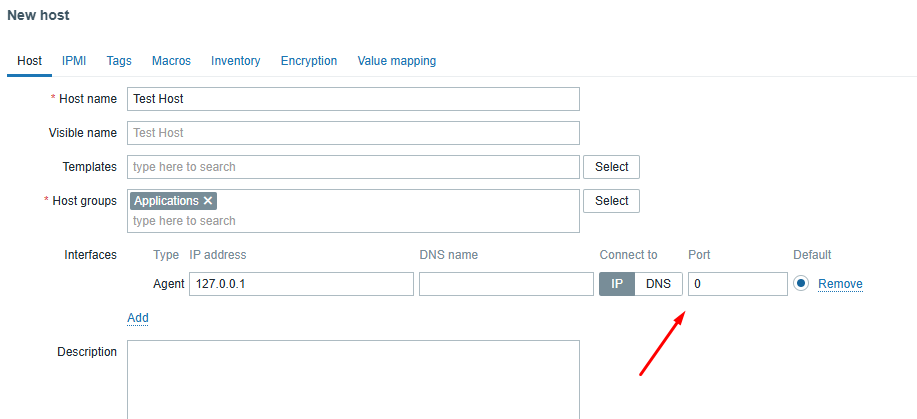This screenshot has height=419, width=917.
Task: Switch to the Encryption tab
Action: click(309, 61)
